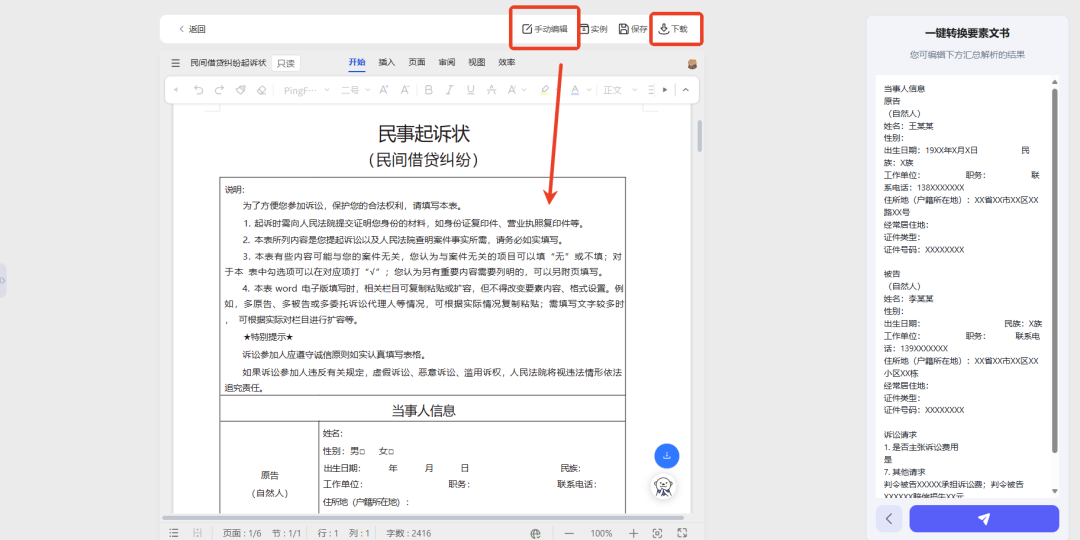This screenshot has width=1080, height=540.
Task: Zoom out with the minus icon
Action: click(569, 533)
